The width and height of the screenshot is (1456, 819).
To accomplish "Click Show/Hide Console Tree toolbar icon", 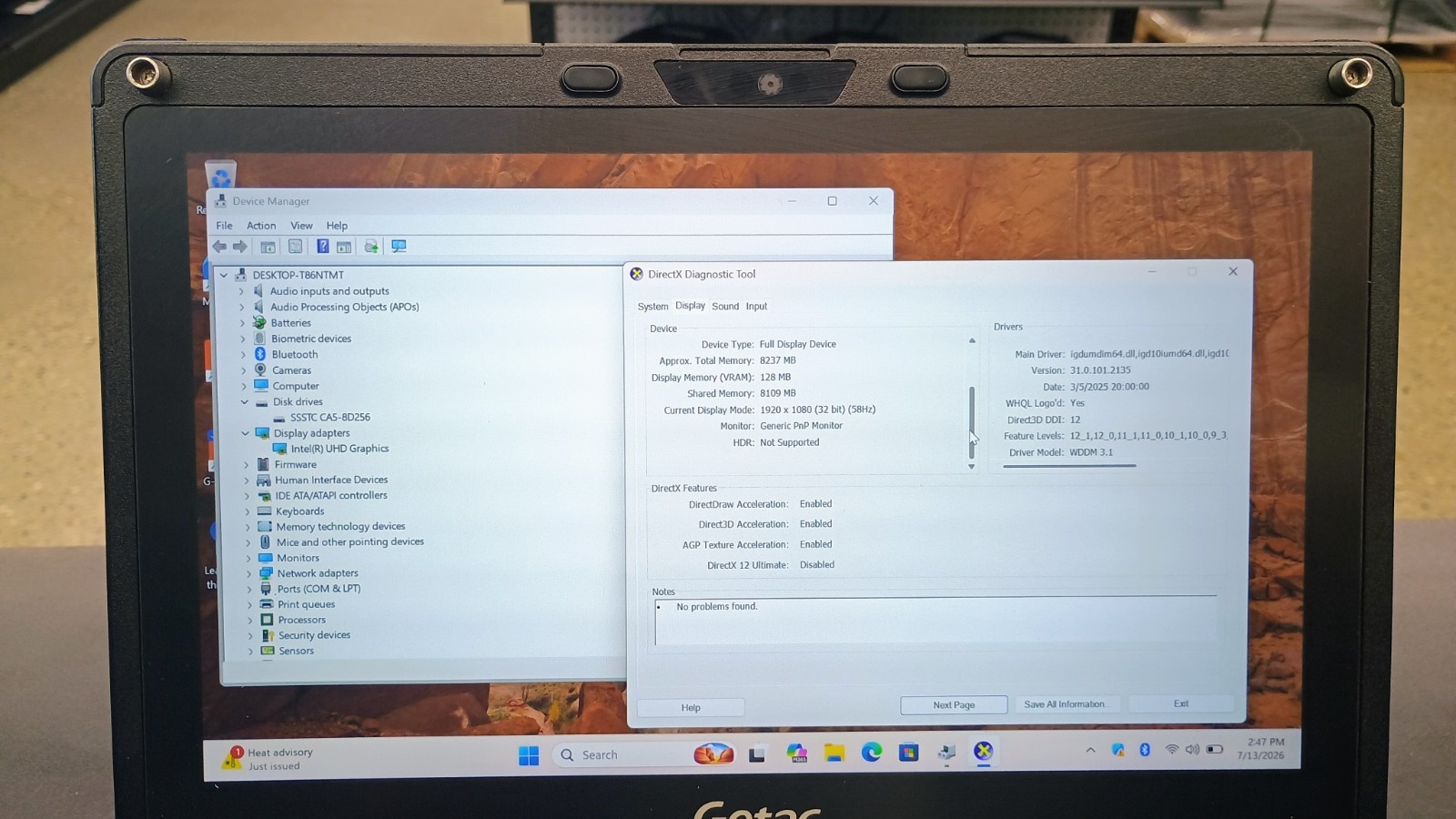I will 268,247.
